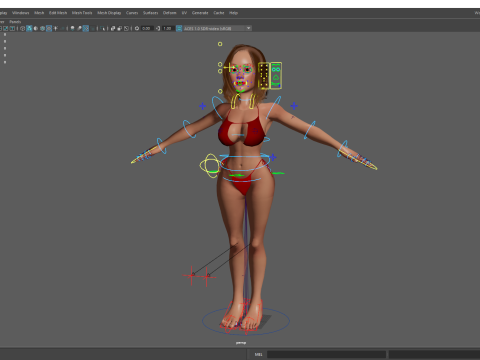This screenshot has width=480, height=360.
Task: Click the Exposure value field 0.00
Action: pos(147,28)
